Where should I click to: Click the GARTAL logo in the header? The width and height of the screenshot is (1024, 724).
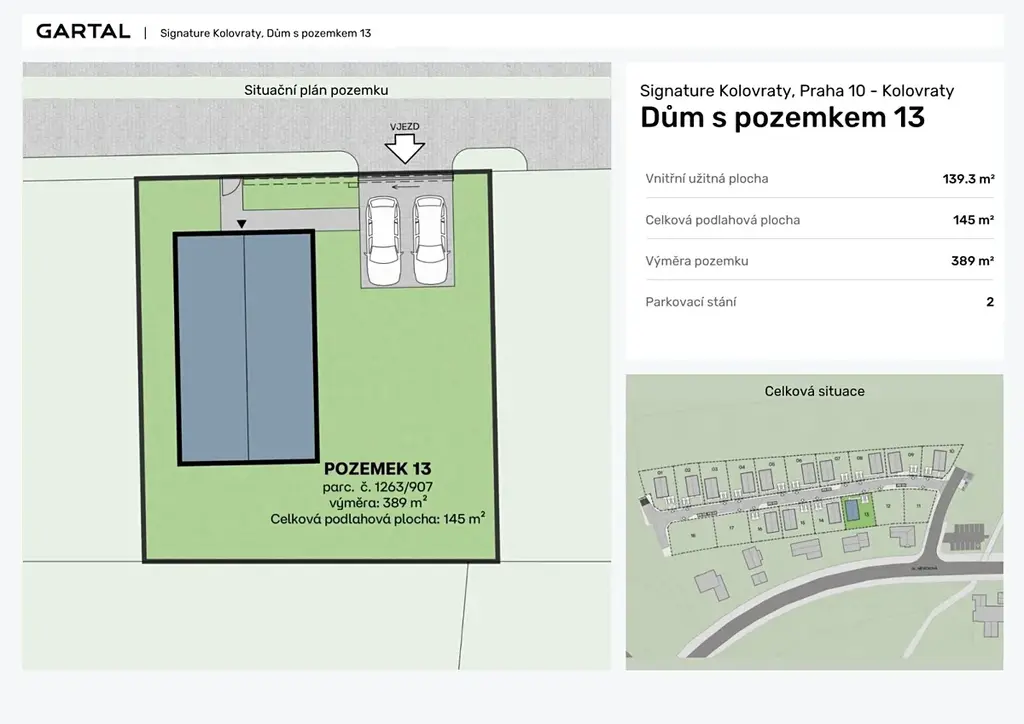click(83, 31)
